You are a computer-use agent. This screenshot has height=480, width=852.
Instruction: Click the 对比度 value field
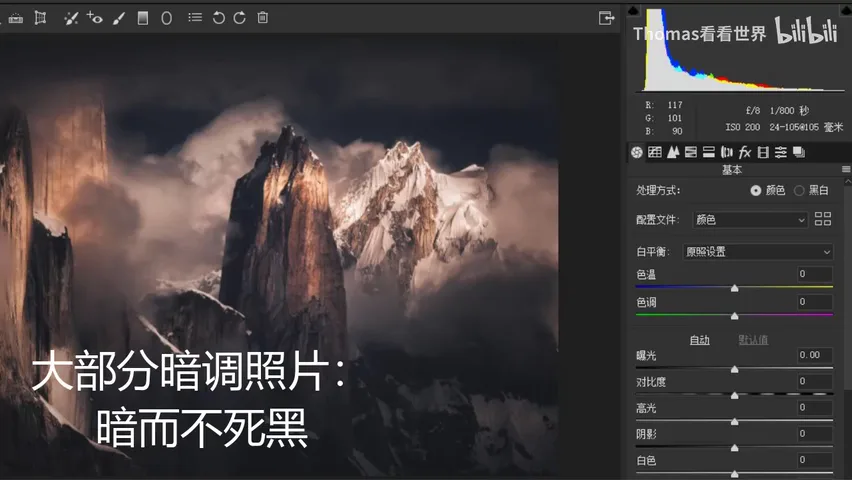tap(814, 381)
